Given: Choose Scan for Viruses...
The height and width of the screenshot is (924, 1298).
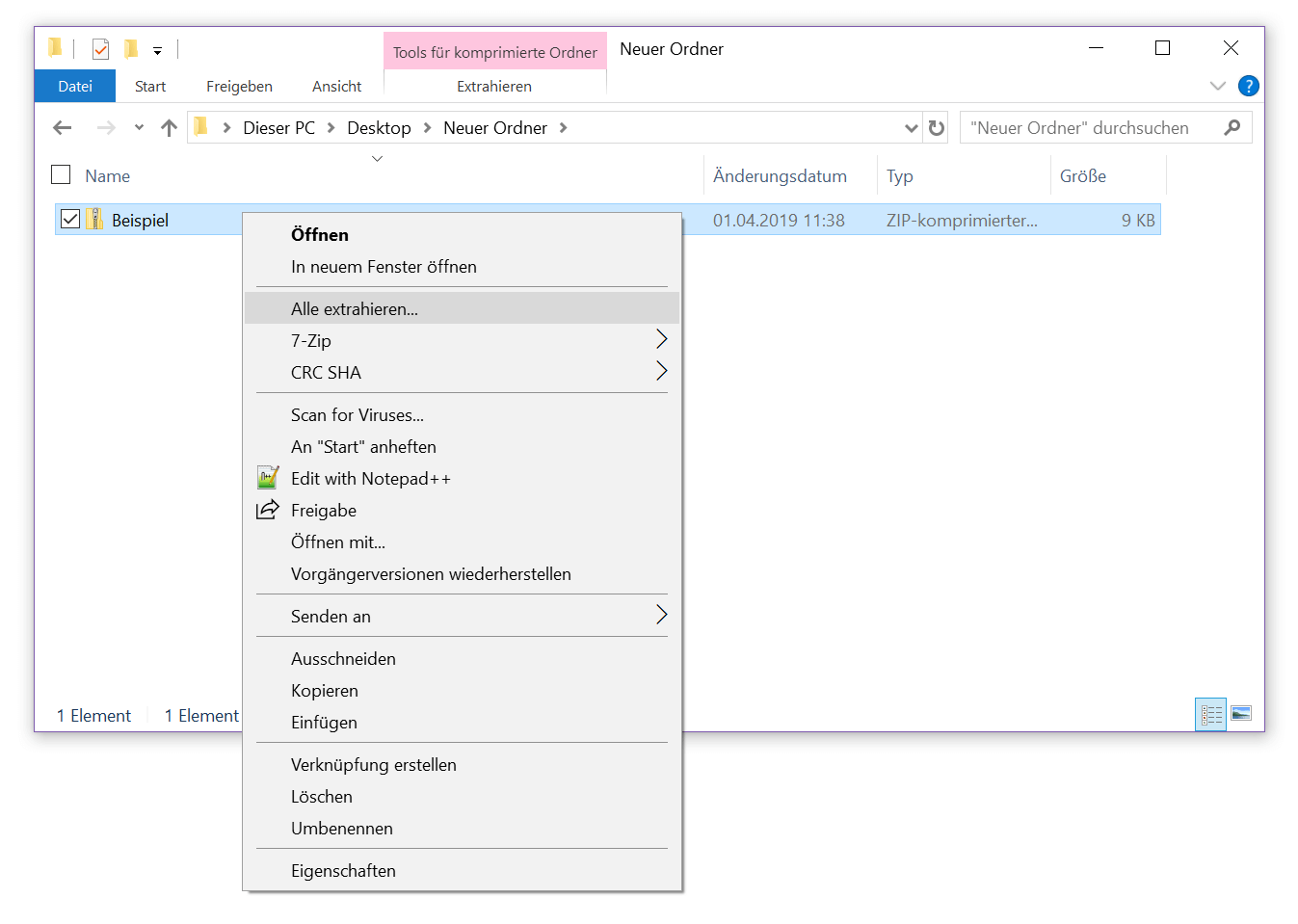Looking at the screenshot, I should pyautogui.click(x=462, y=414).
